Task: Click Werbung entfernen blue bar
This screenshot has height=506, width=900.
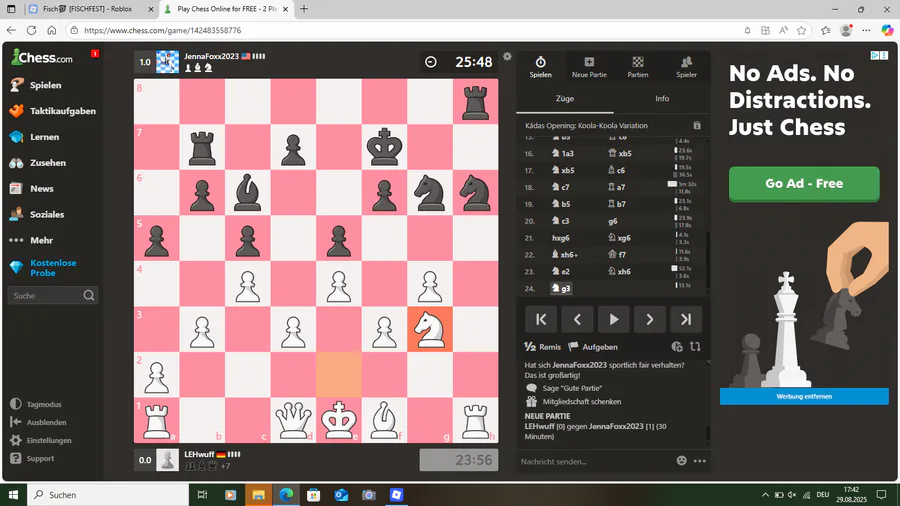Action: (804, 396)
